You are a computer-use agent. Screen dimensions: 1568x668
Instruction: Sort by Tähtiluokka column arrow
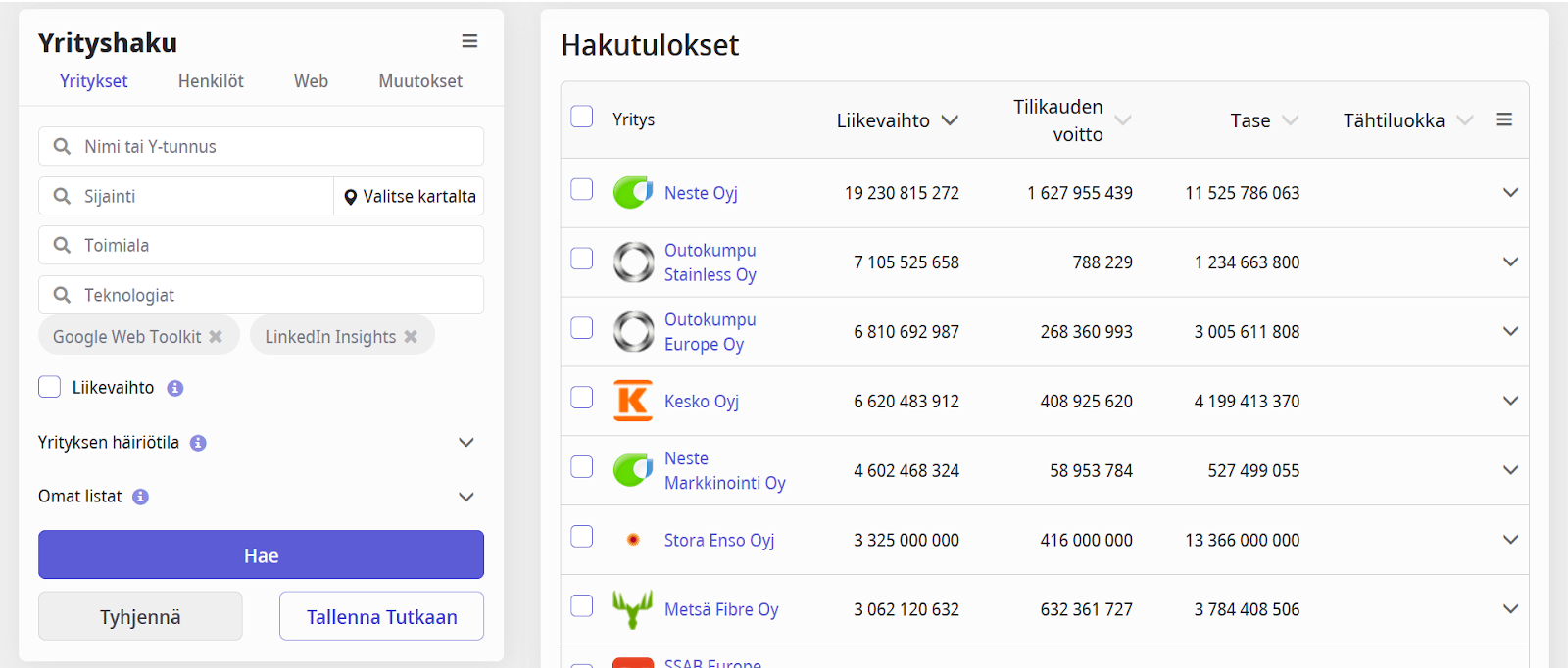1465,120
